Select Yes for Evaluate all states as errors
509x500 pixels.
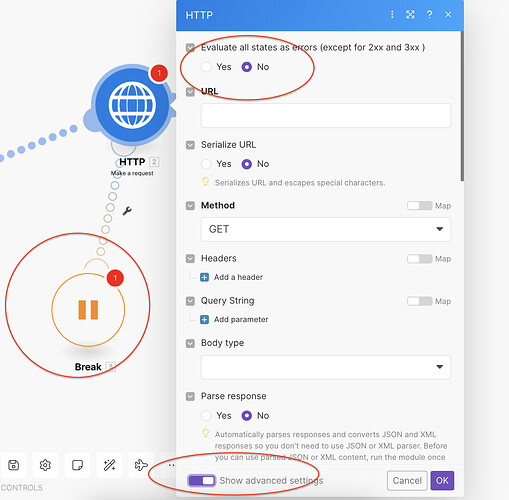point(206,67)
